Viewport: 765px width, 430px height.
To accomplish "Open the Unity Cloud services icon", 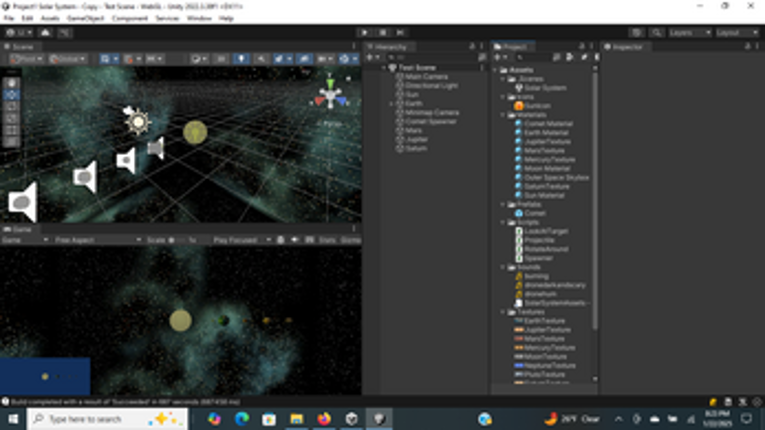I will (x=45, y=33).
